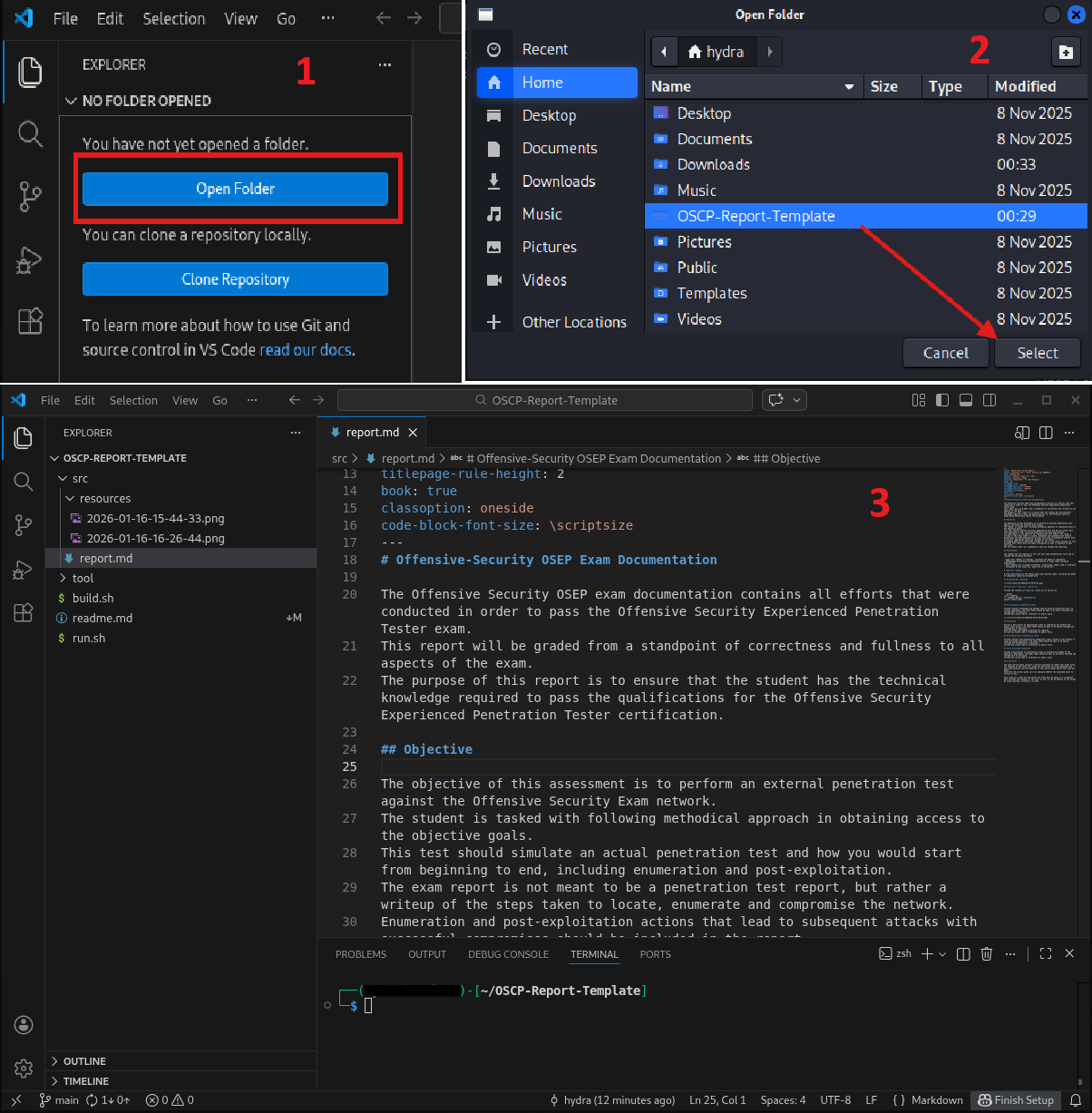Open the Search view in the OSCP-Report-Template window
This screenshot has width=1092, height=1113.
(23, 482)
